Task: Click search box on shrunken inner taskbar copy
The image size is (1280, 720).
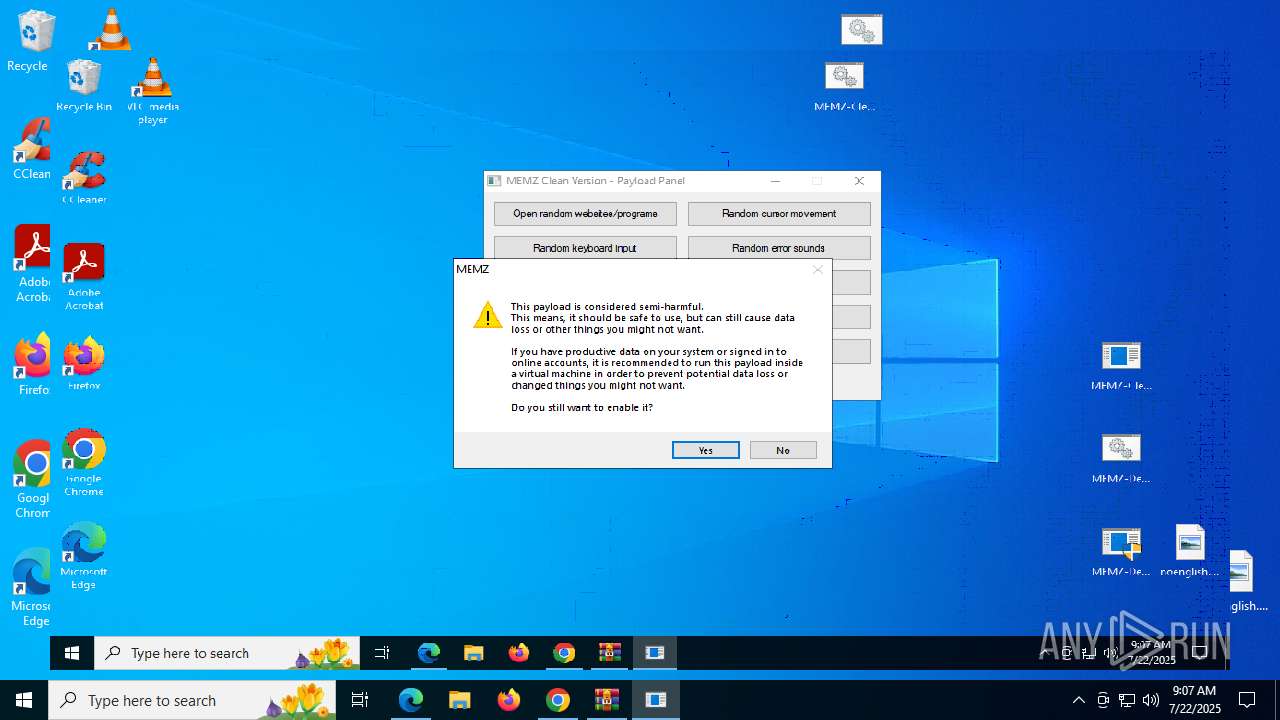Action: pyautogui.click(x=227, y=653)
